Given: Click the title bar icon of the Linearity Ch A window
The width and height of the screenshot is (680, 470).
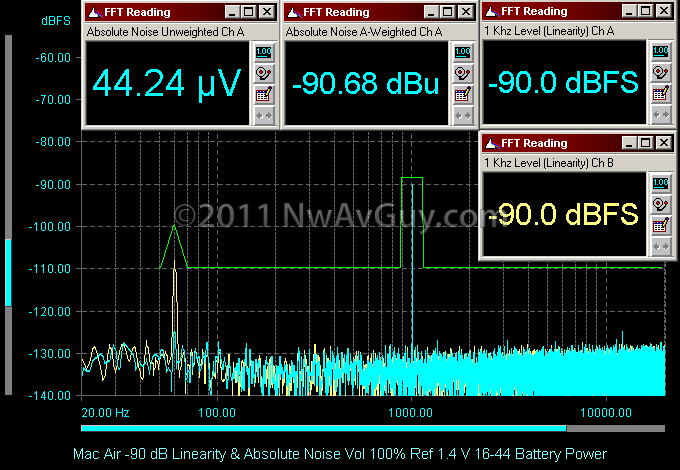Looking at the screenshot, I should [x=492, y=12].
